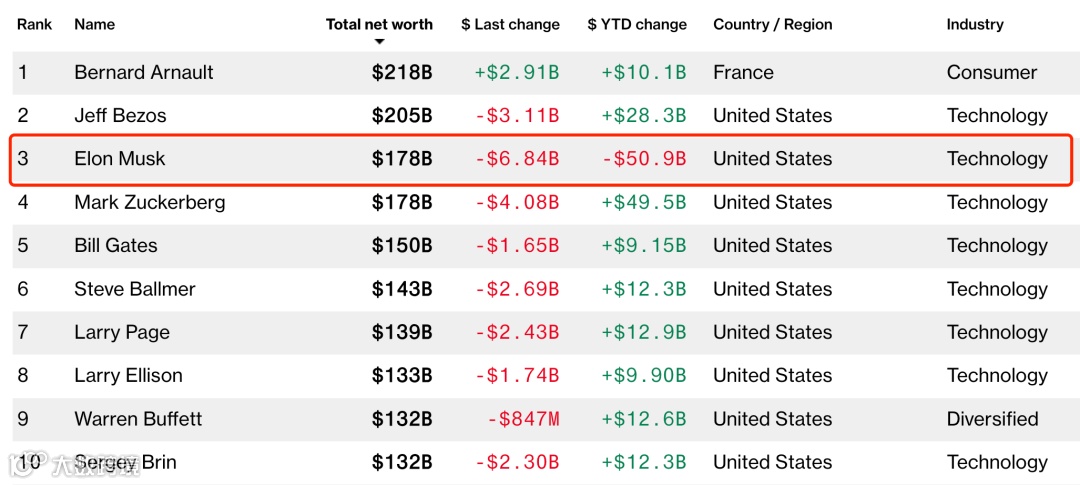The image size is (1080, 485).
Task: Open Steve Ballmer's entry
Action: tap(135, 289)
